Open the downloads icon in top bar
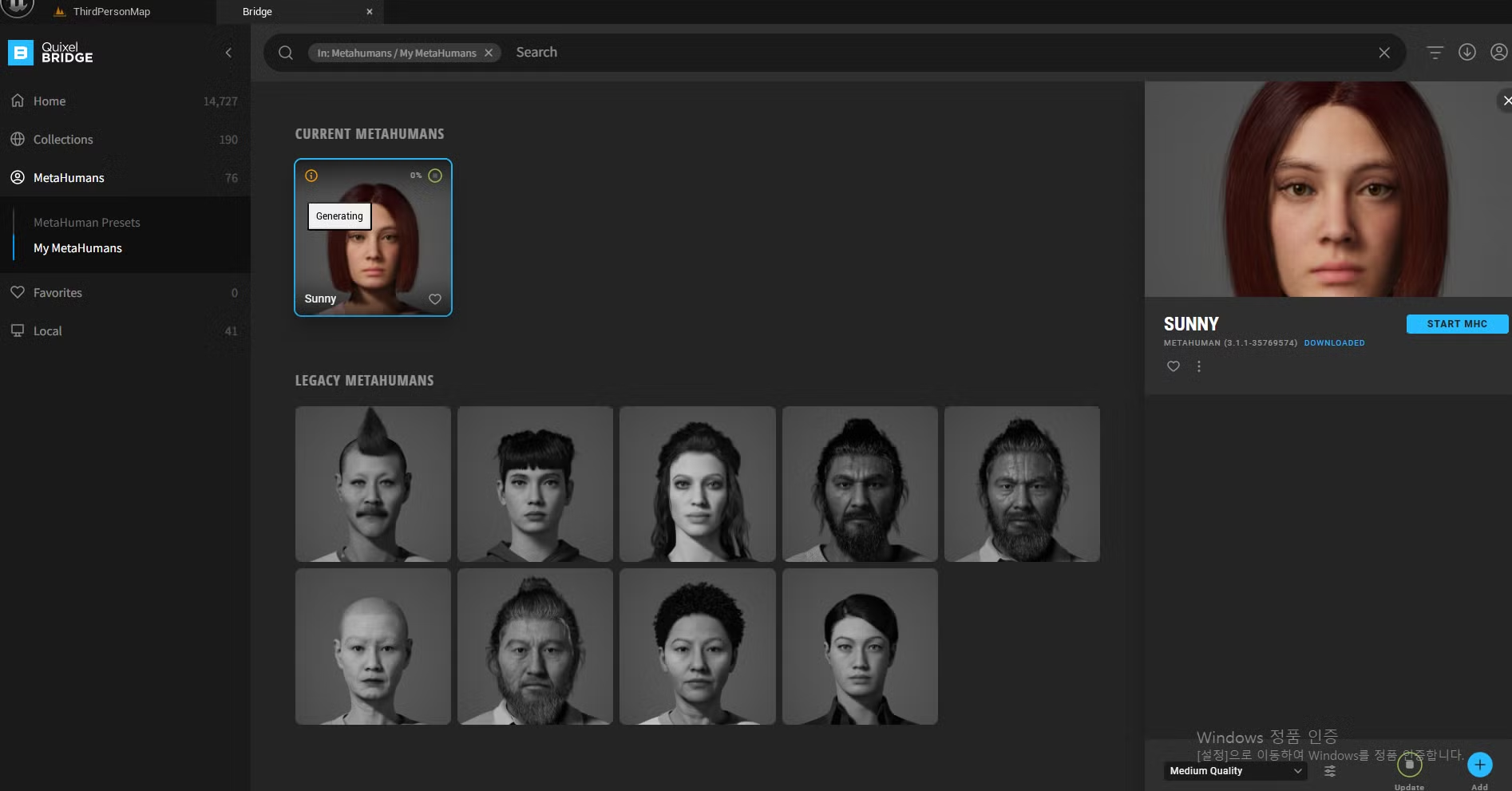Image resolution: width=1512 pixels, height=791 pixels. 1467,52
